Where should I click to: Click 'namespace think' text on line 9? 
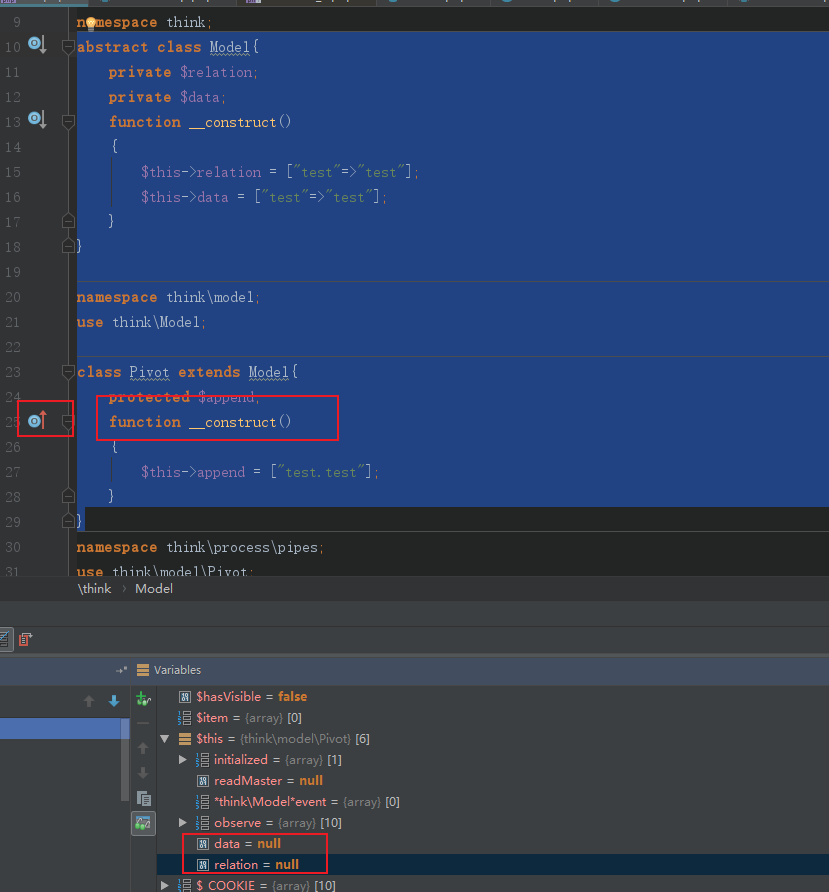141,23
